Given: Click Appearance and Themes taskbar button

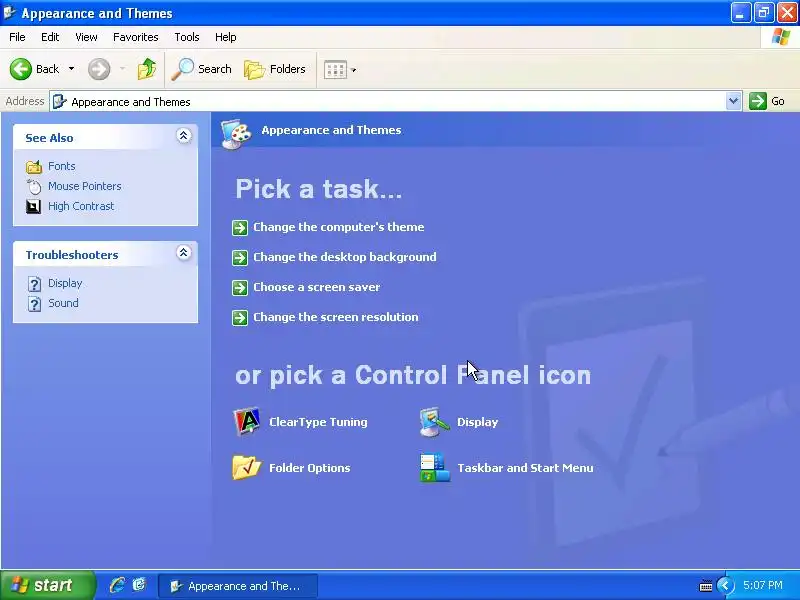Looking at the screenshot, I should [x=238, y=586].
